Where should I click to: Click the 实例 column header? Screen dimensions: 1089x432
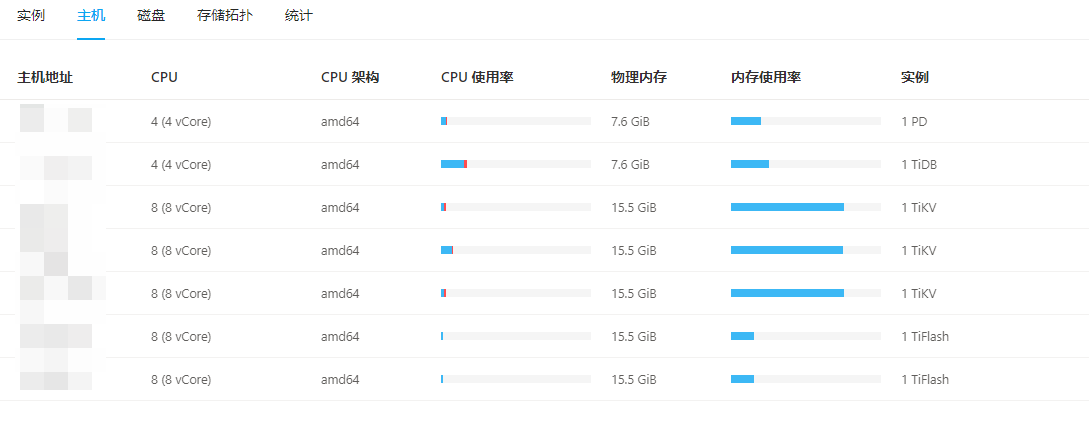click(915, 77)
